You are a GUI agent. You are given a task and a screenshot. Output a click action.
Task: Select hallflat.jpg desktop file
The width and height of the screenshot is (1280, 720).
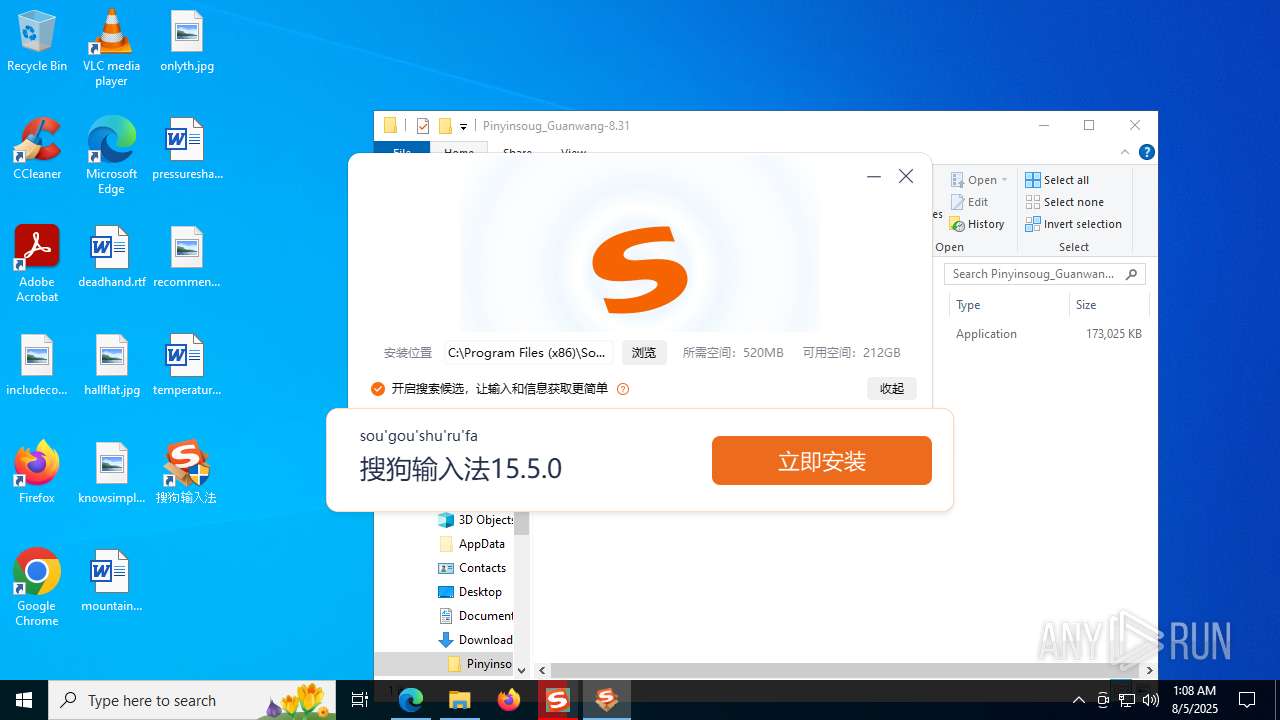[111, 366]
